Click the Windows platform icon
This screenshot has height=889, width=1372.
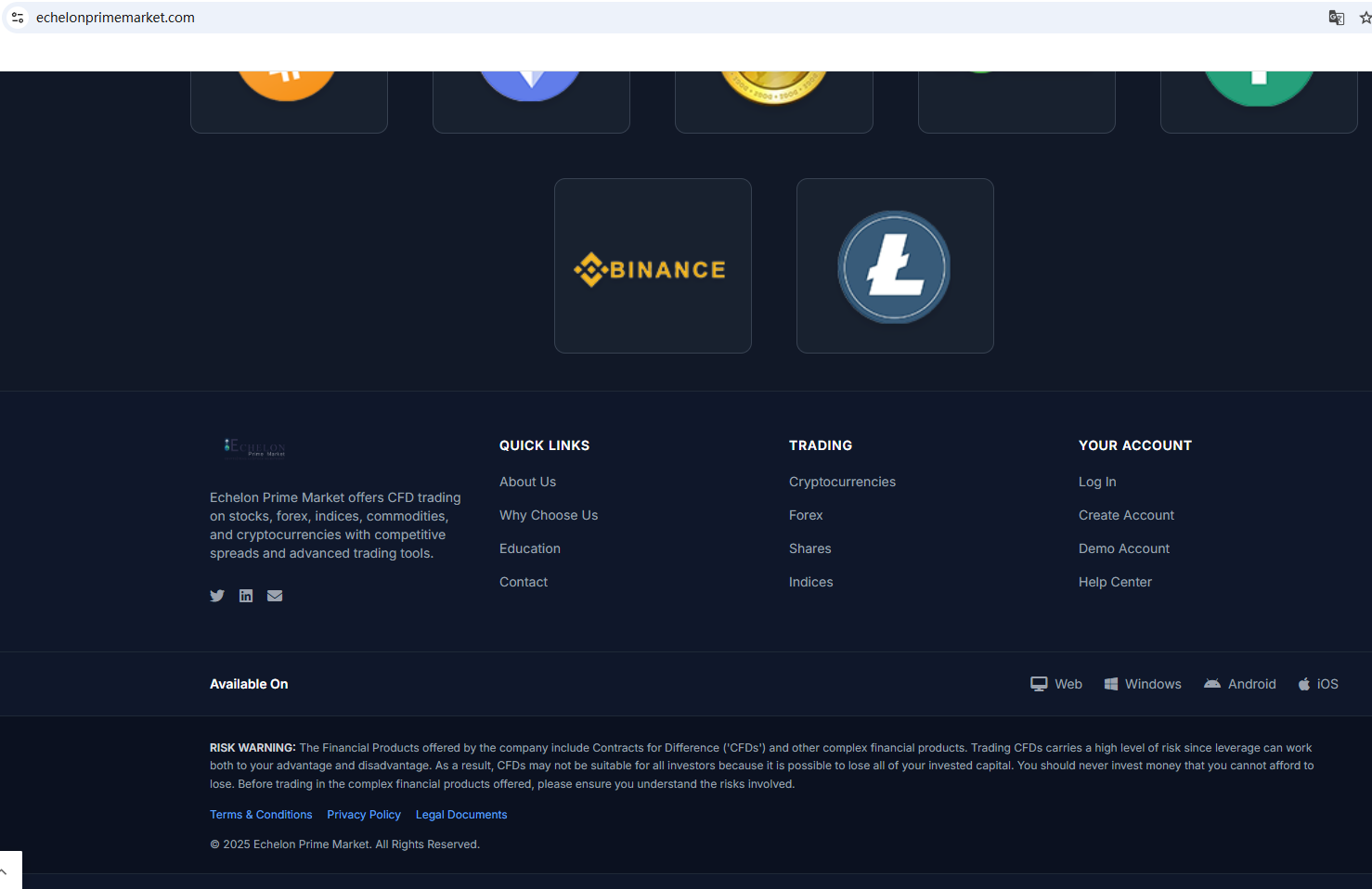1111,684
